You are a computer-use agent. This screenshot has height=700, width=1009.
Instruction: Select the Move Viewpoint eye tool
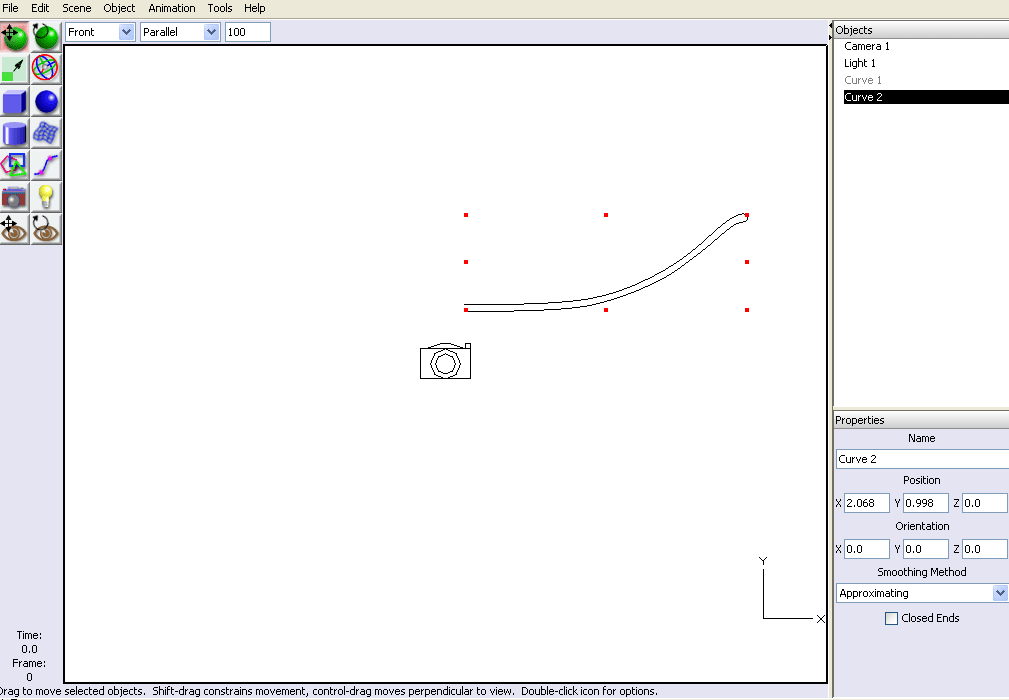point(15,229)
